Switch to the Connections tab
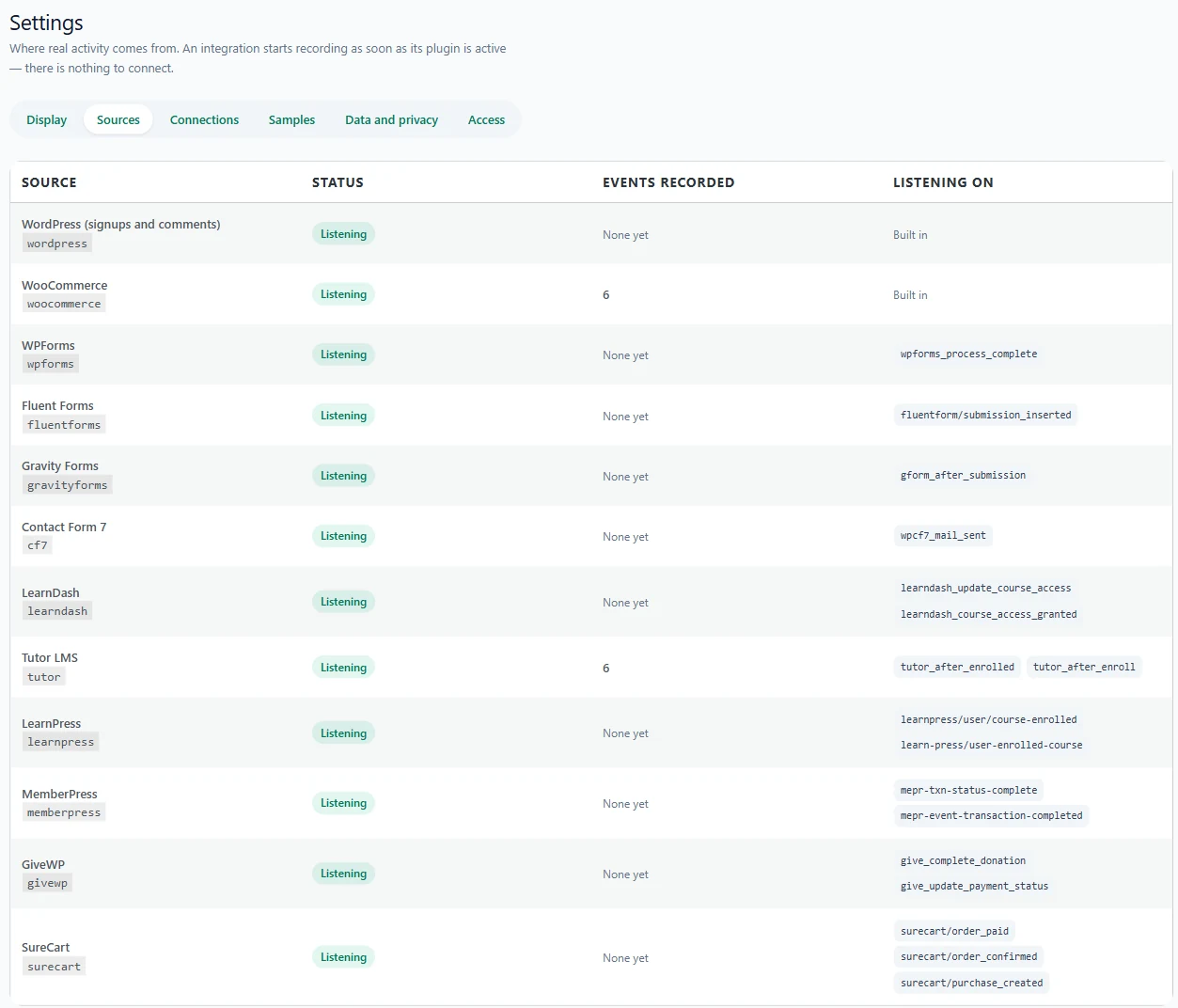The image size is (1178, 1008). click(204, 119)
